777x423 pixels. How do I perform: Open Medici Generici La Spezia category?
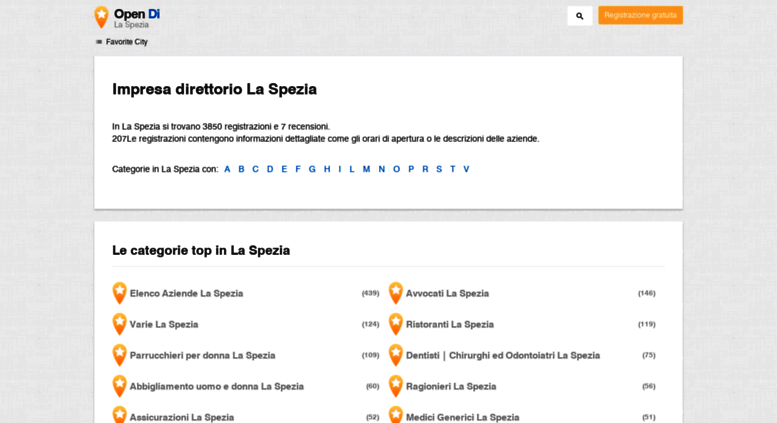point(463,418)
